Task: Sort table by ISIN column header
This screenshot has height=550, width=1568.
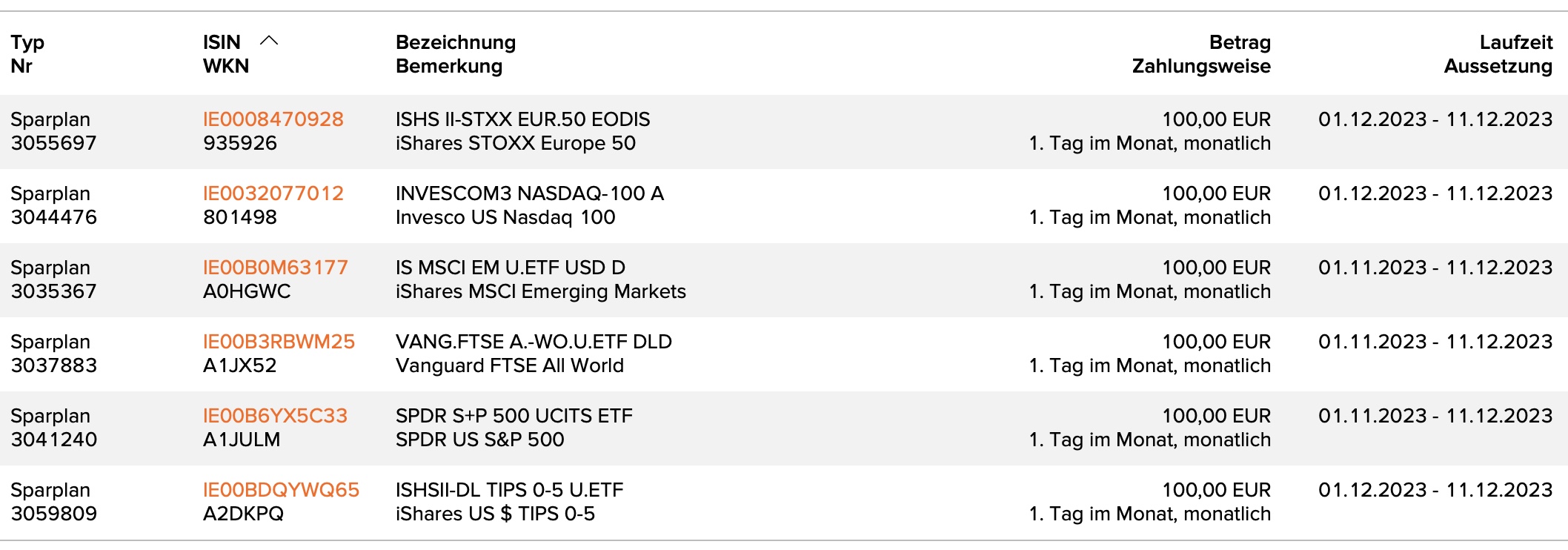Action: point(222,42)
